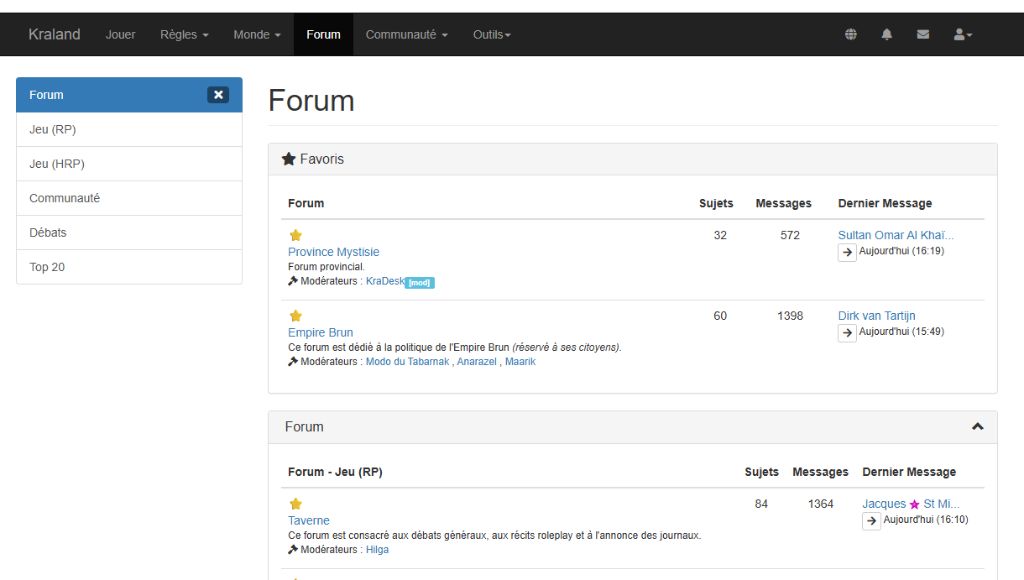Viewport: 1024px width, 580px height.
Task: Open the messages envelope icon
Action: (x=923, y=34)
